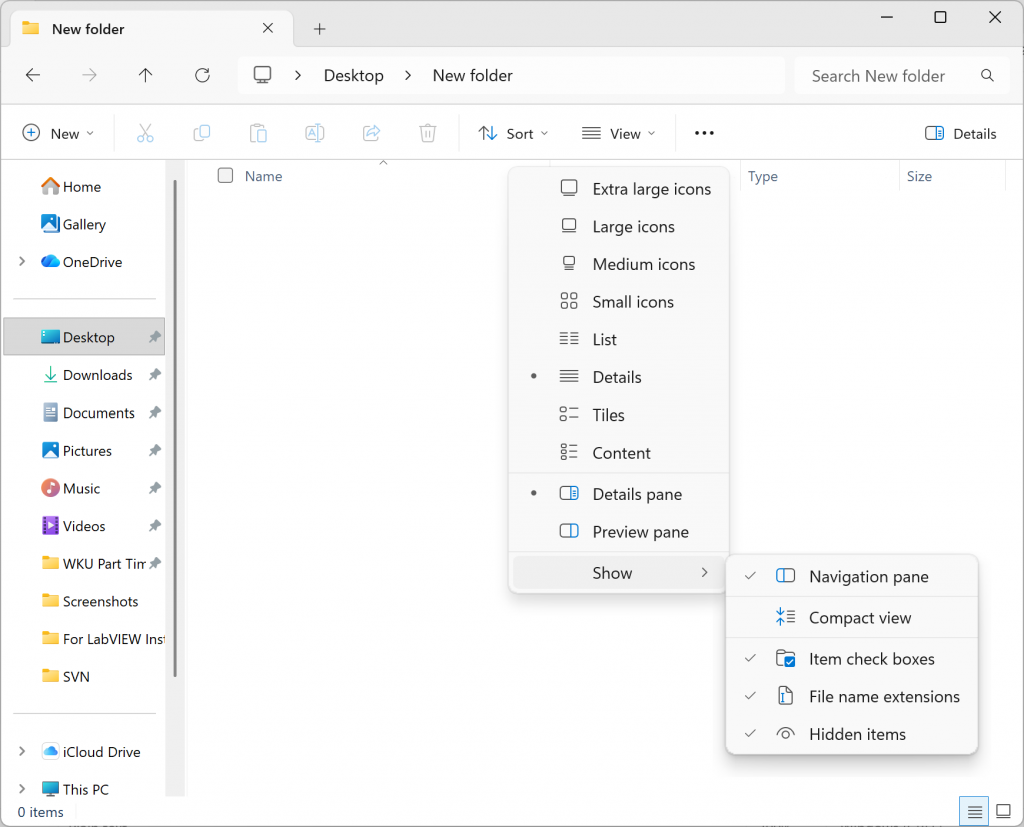Image resolution: width=1024 pixels, height=827 pixels.
Task: Click the PC monitor icon in address bar
Action: click(x=263, y=75)
